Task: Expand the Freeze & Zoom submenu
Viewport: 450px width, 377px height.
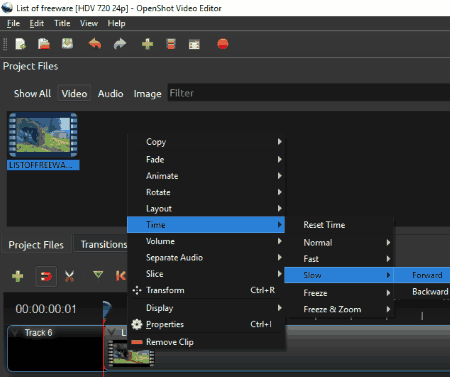Action: point(339,309)
